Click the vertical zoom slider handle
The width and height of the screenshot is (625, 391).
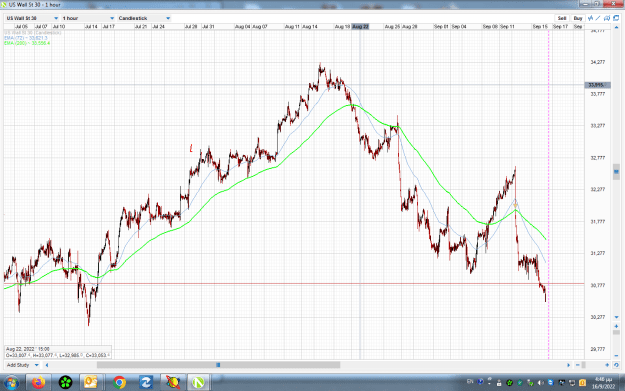616,332
